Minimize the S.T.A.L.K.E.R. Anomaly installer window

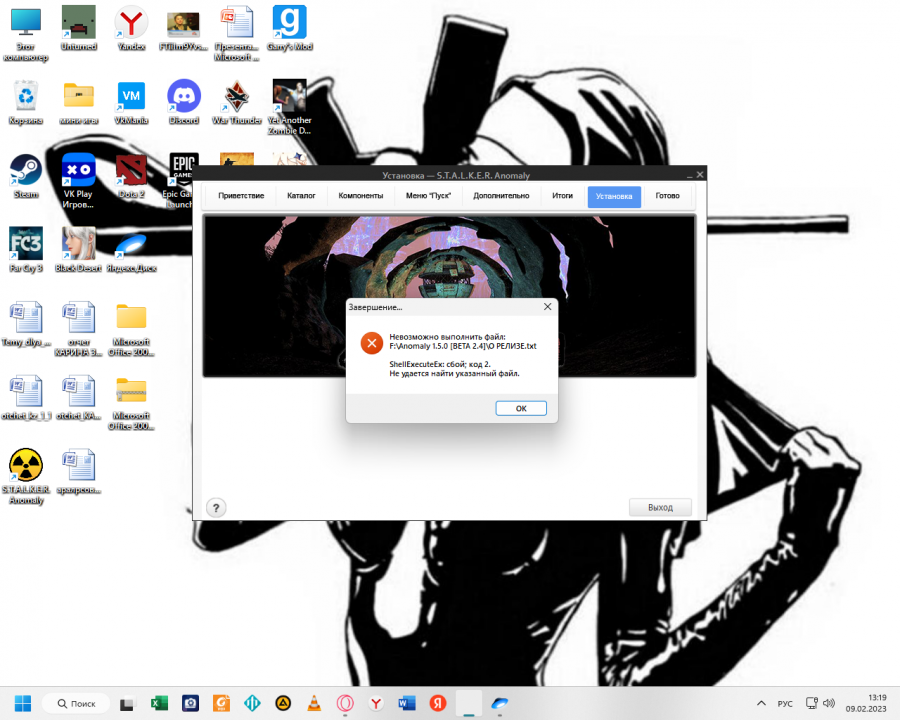point(689,175)
